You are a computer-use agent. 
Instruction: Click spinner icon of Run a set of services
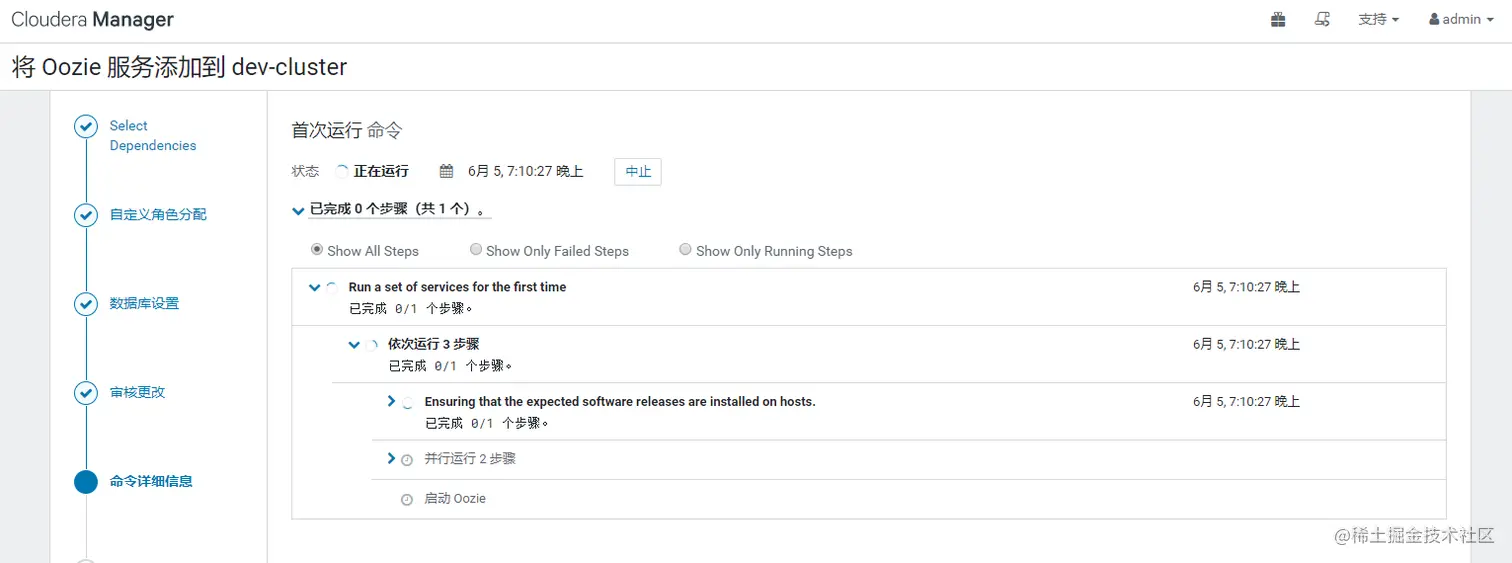point(331,288)
